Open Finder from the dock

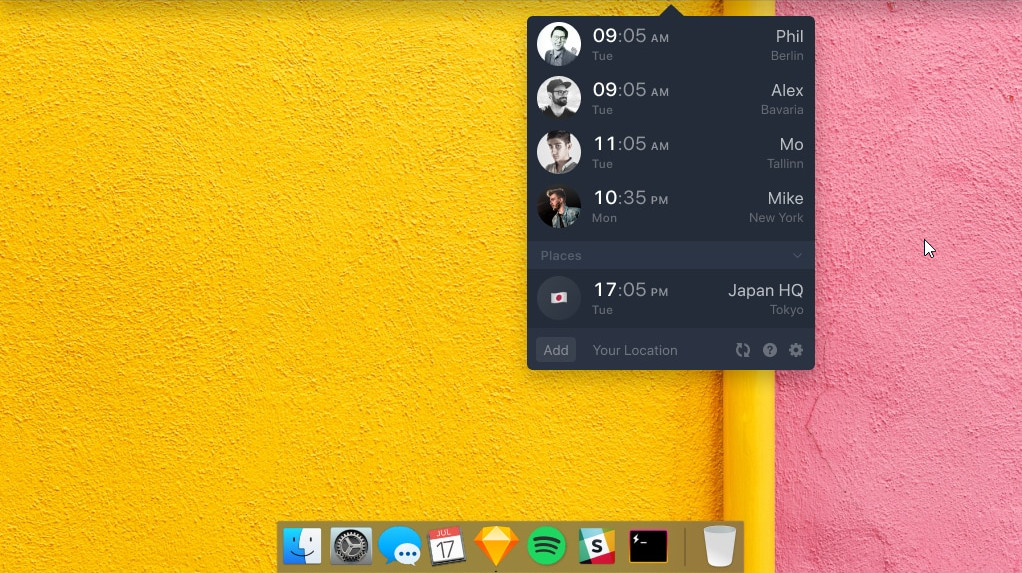point(302,546)
